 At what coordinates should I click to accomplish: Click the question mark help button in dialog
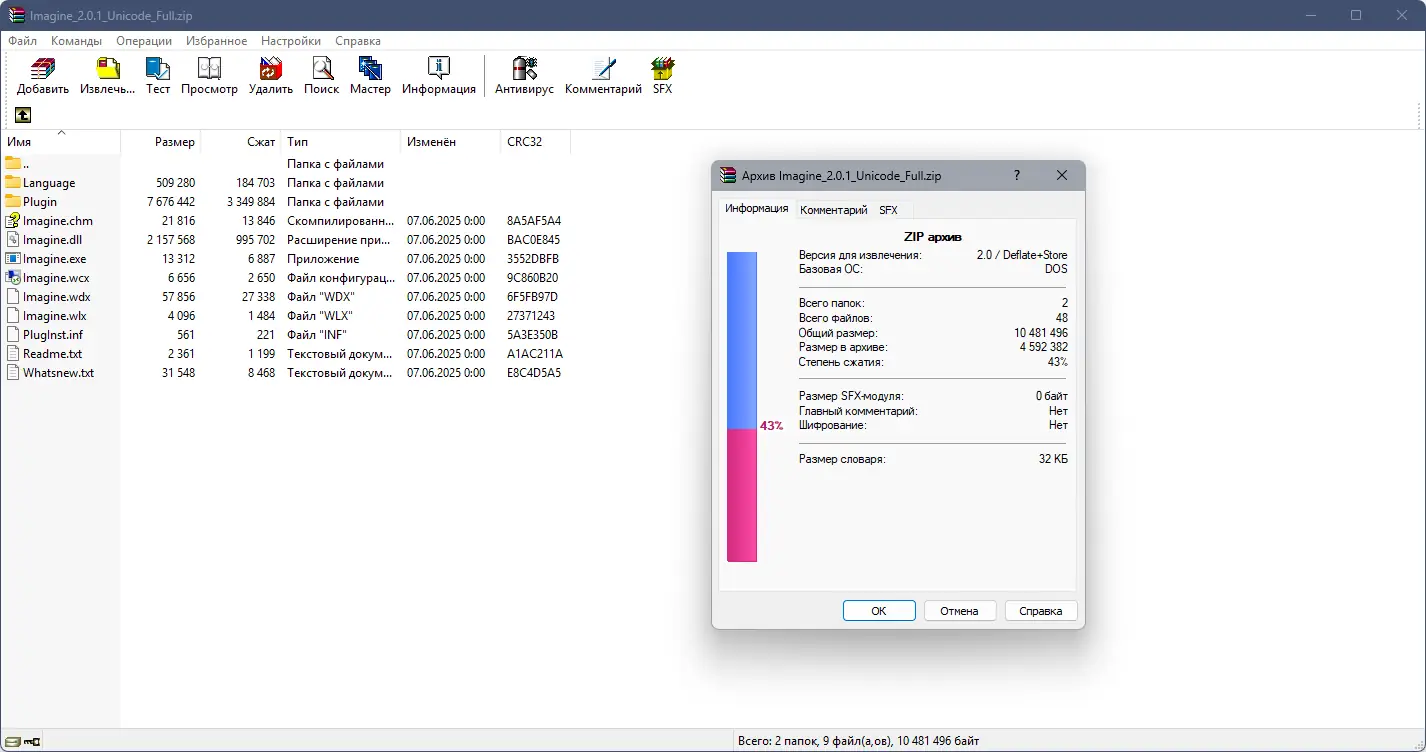click(1017, 175)
